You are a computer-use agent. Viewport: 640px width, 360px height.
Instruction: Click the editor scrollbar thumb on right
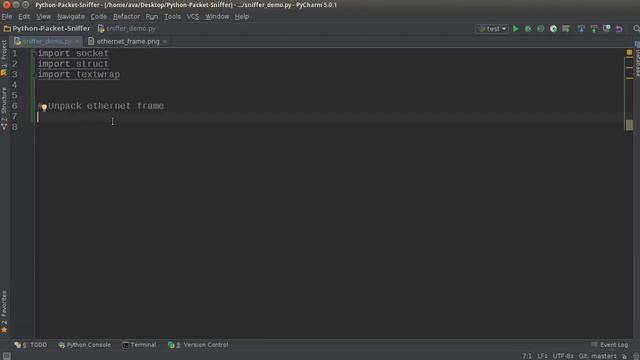[x=629, y=125]
